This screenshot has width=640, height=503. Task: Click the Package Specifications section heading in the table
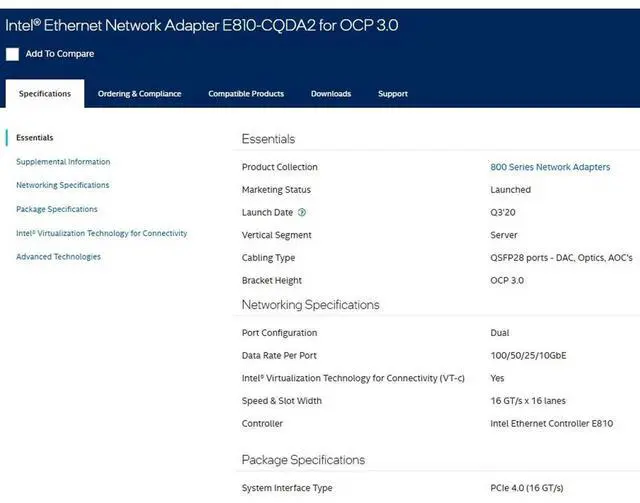tap(303, 460)
